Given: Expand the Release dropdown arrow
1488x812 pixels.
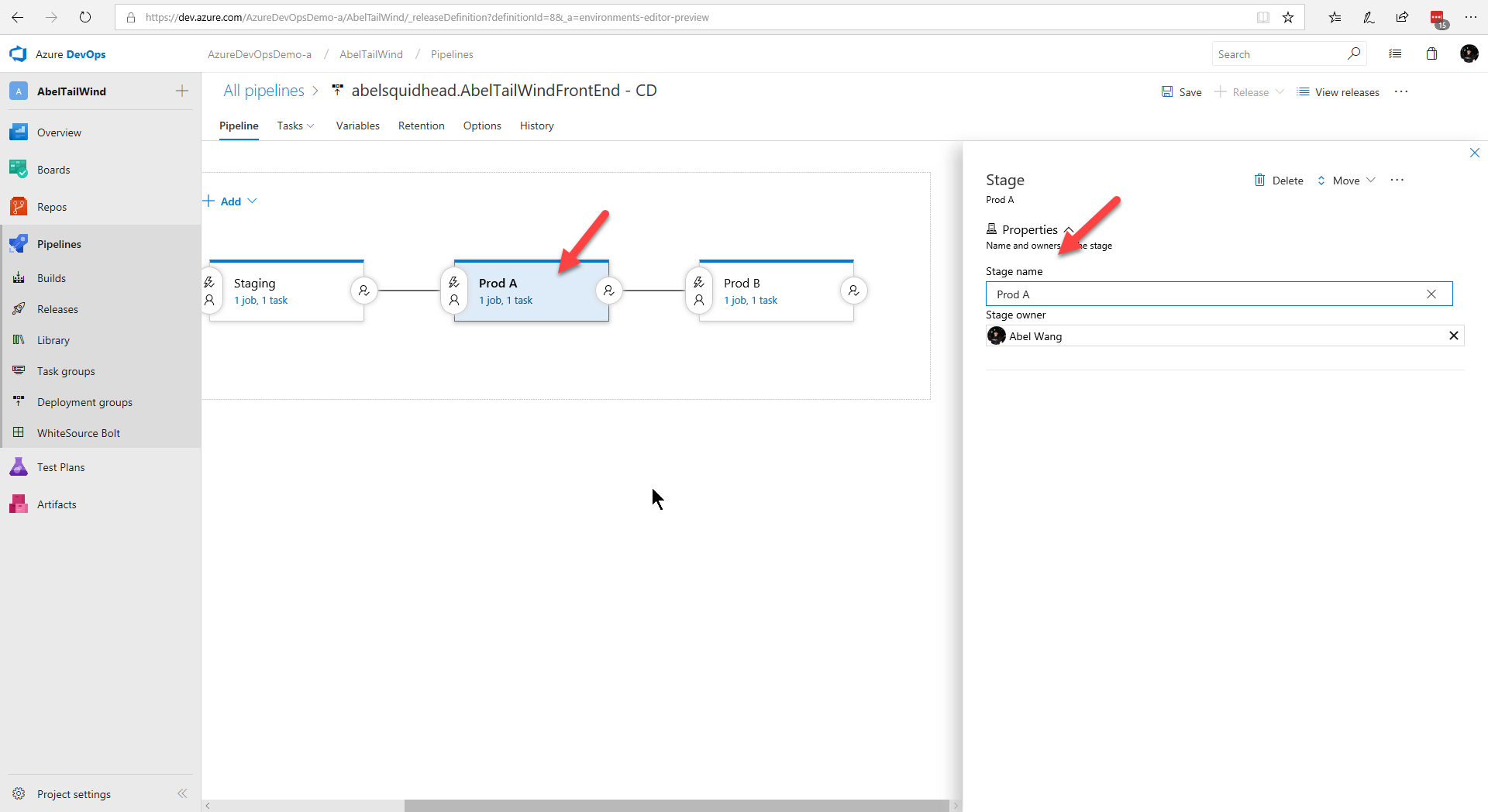Looking at the screenshot, I should pyautogui.click(x=1280, y=92).
